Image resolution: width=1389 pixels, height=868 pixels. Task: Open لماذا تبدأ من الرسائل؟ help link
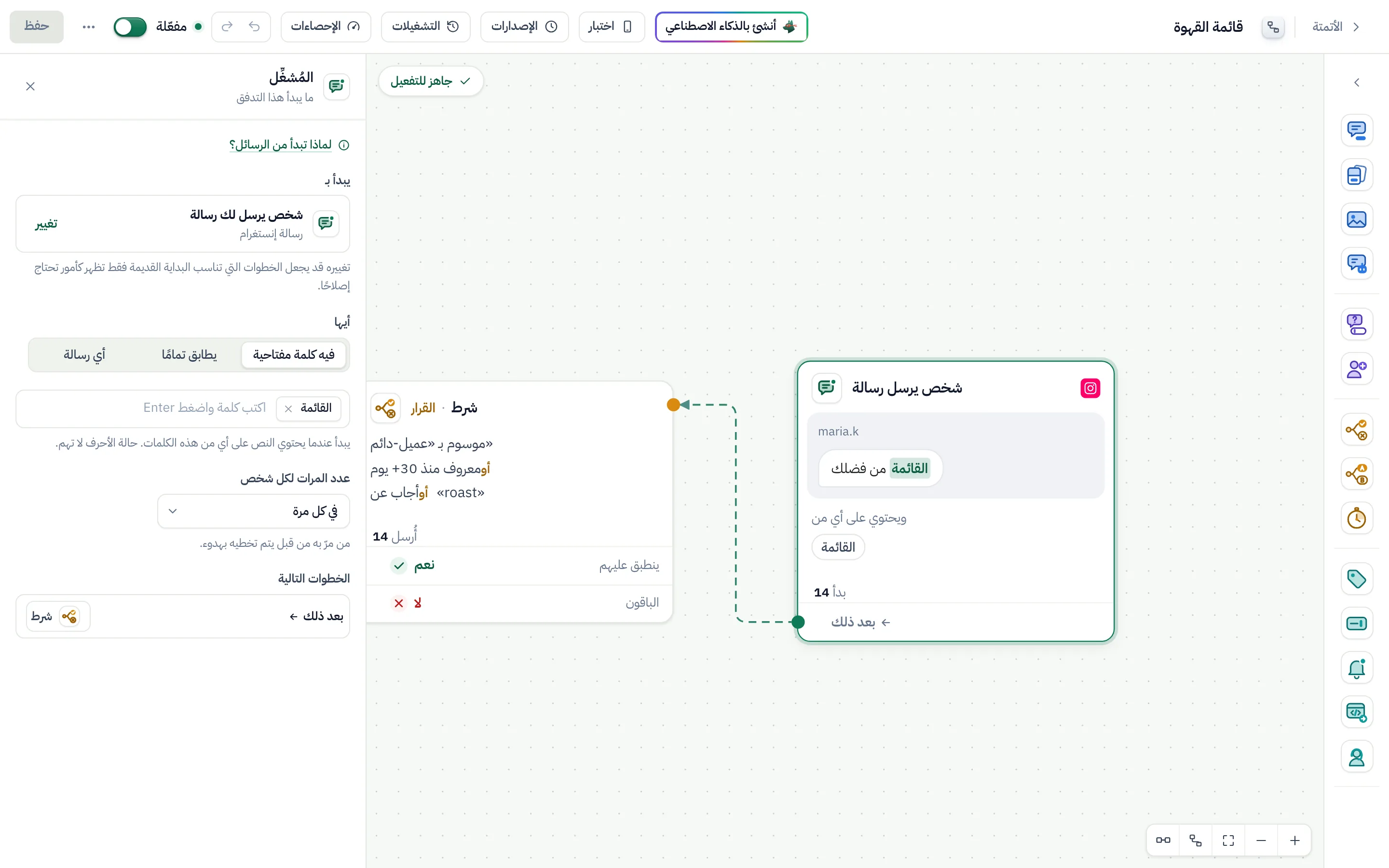point(281,145)
